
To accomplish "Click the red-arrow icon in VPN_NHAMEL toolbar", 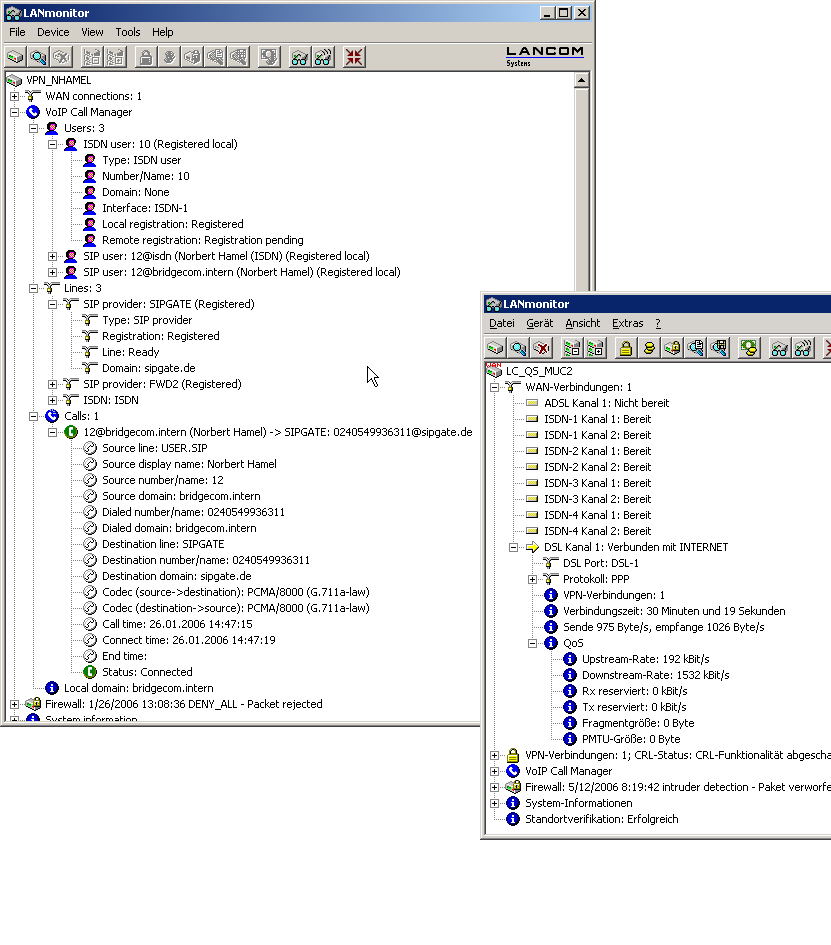I will 354,57.
